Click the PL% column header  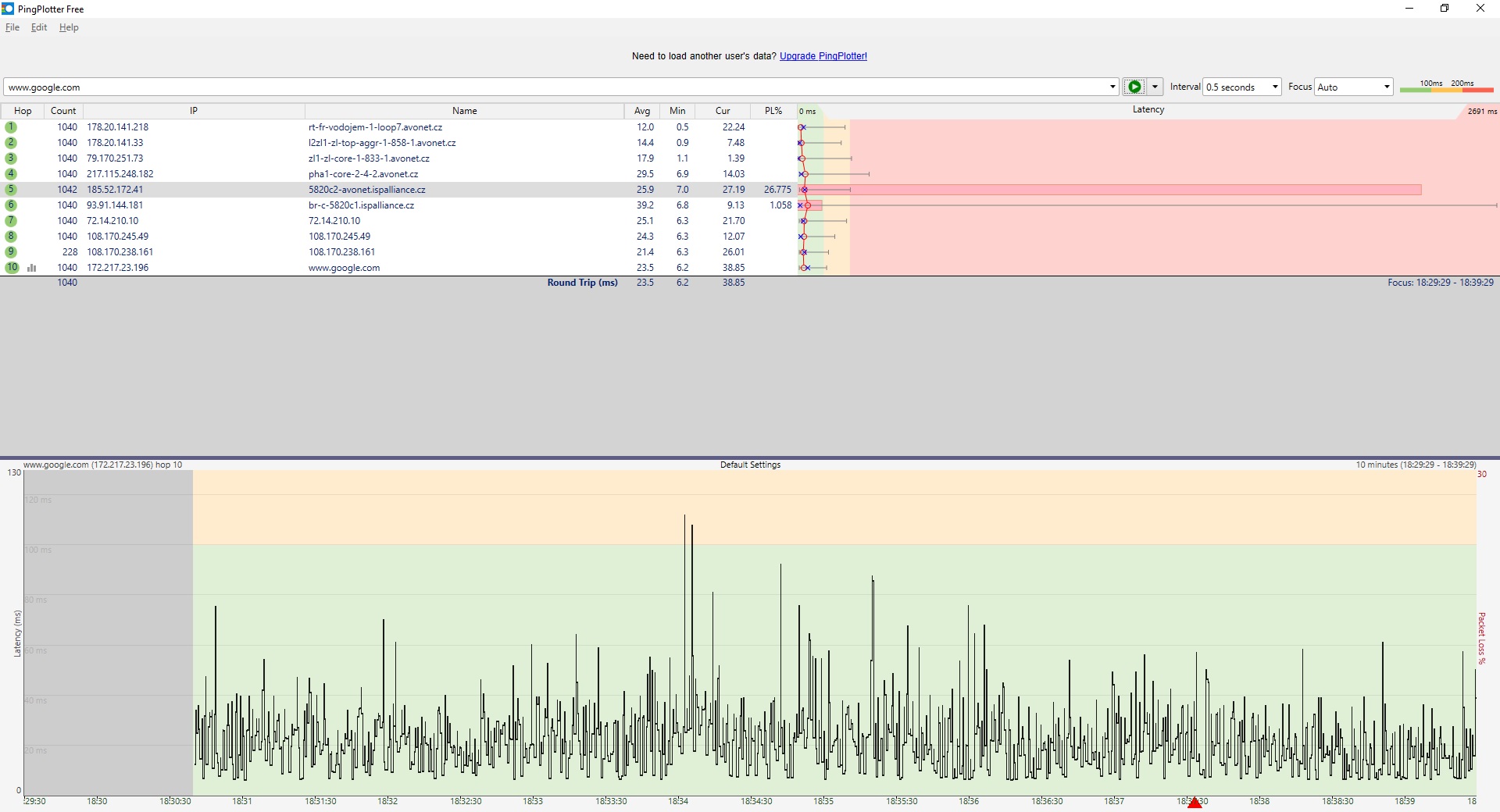pos(773,111)
